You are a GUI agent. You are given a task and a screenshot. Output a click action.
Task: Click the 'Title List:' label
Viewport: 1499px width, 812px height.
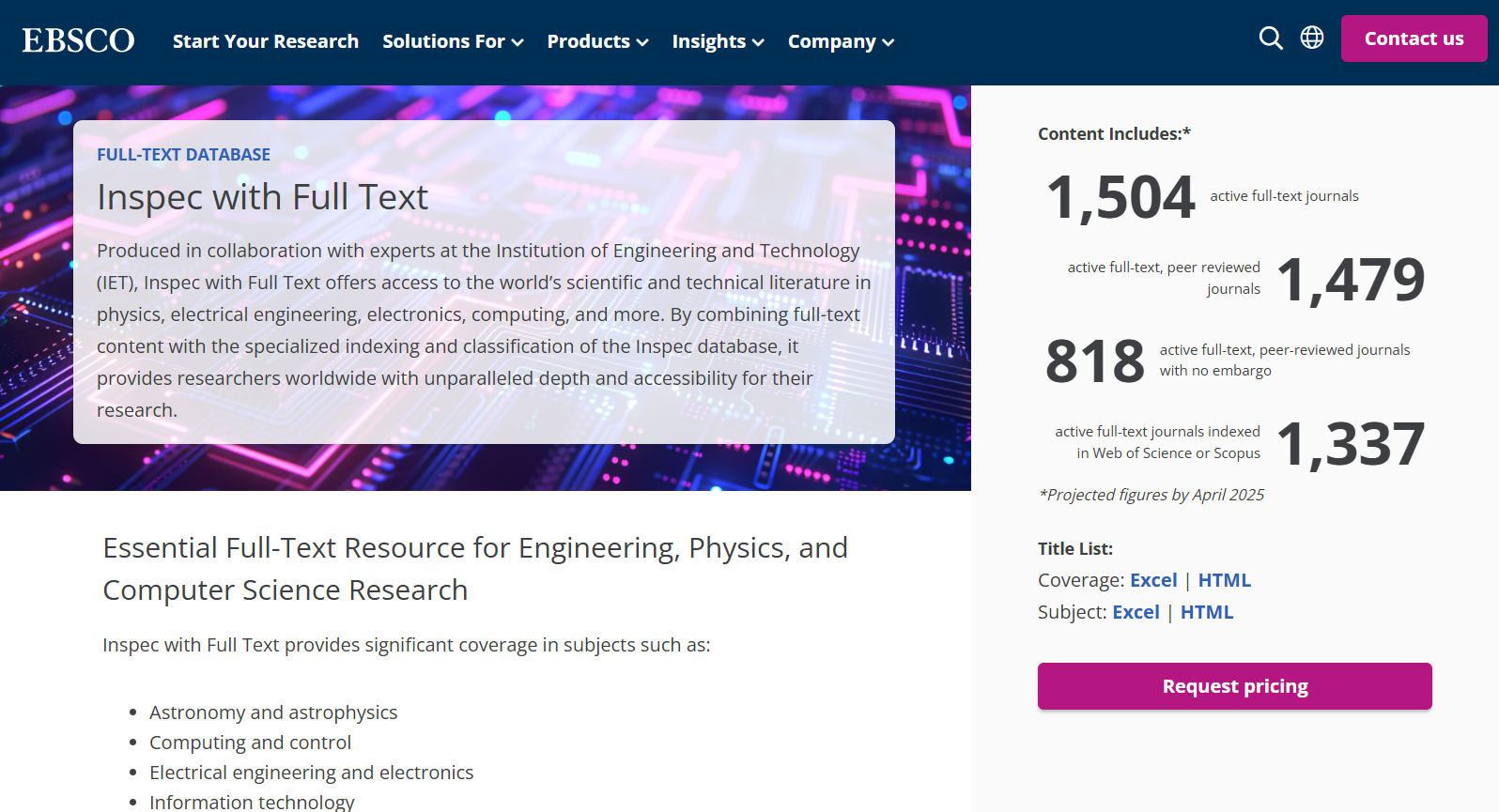tap(1075, 549)
